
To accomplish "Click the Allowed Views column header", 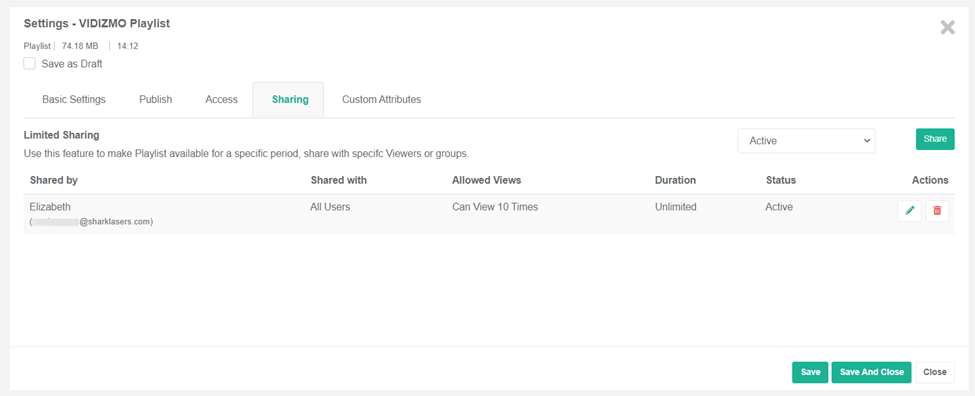I will (486, 180).
